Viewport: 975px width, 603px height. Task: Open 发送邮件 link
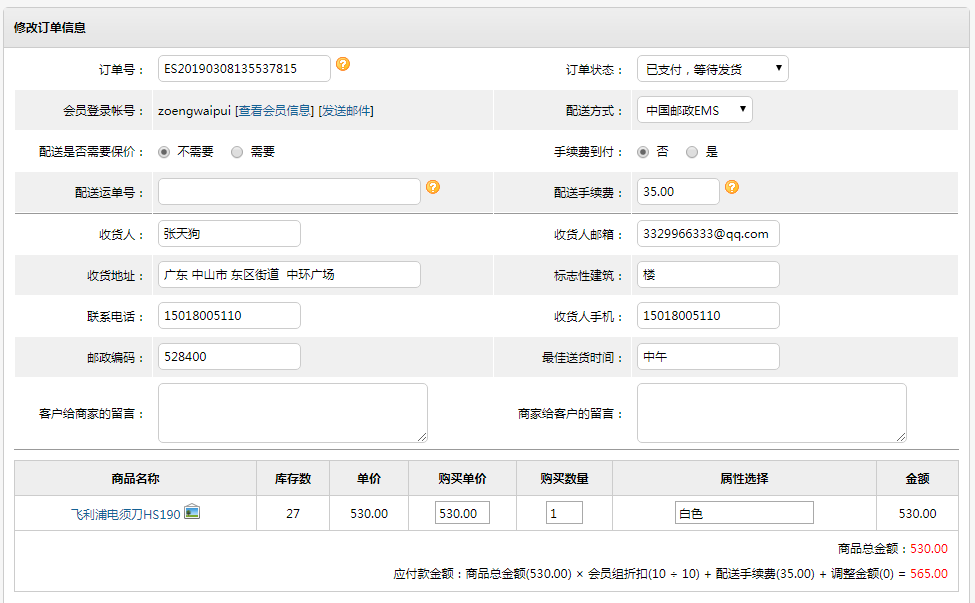click(x=346, y=111)
